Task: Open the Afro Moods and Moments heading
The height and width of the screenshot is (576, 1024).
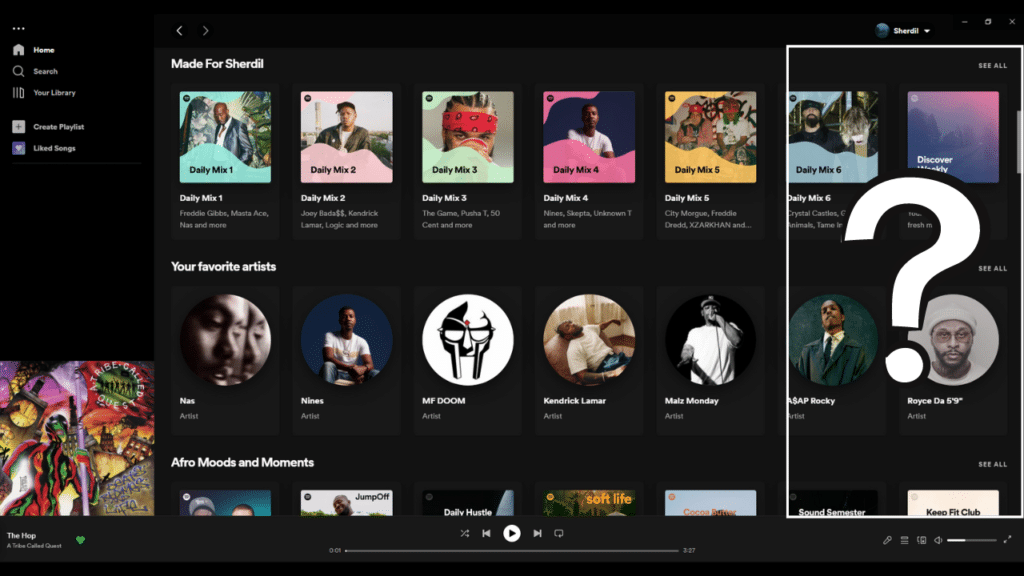Action: 242,462
